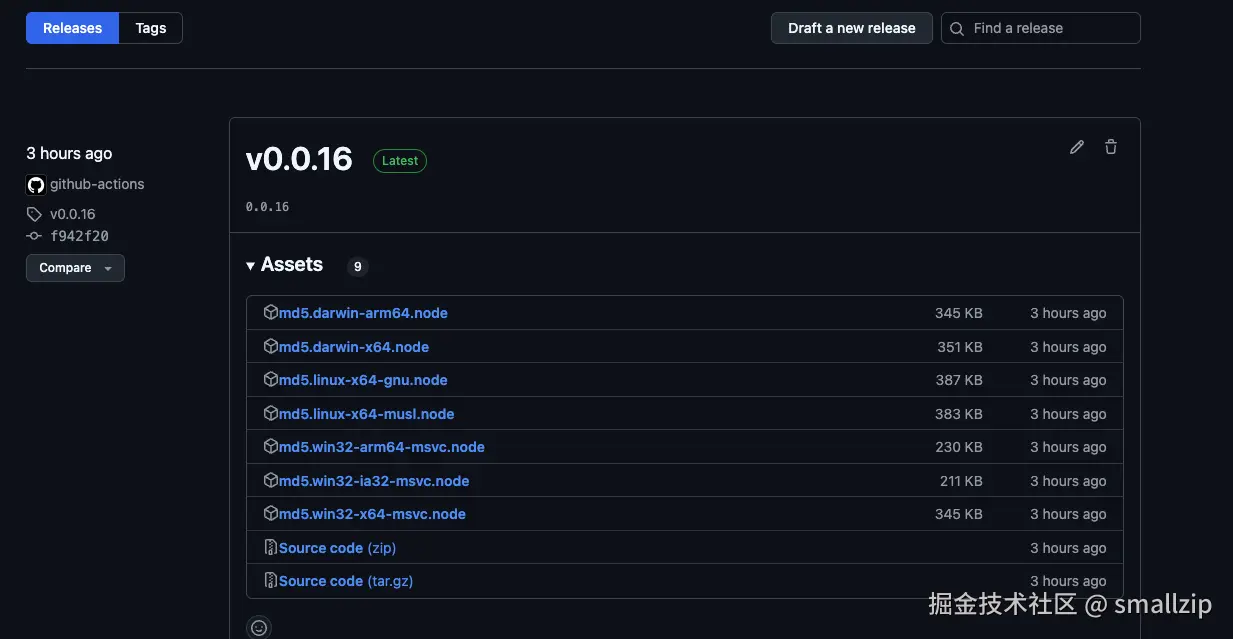Click the smiley add reaction icon
The image size is (1233, 639).
(x=259, y=628)
